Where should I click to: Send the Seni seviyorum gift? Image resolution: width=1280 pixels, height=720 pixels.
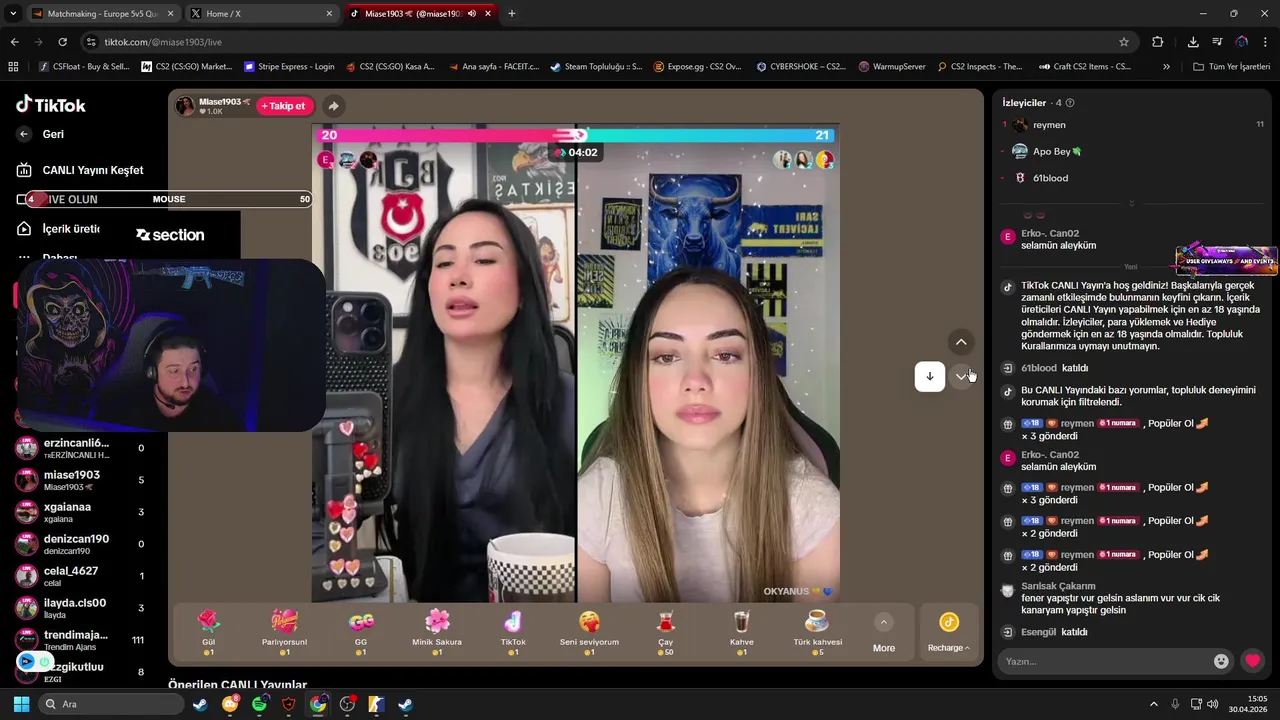tap(589, 632)
